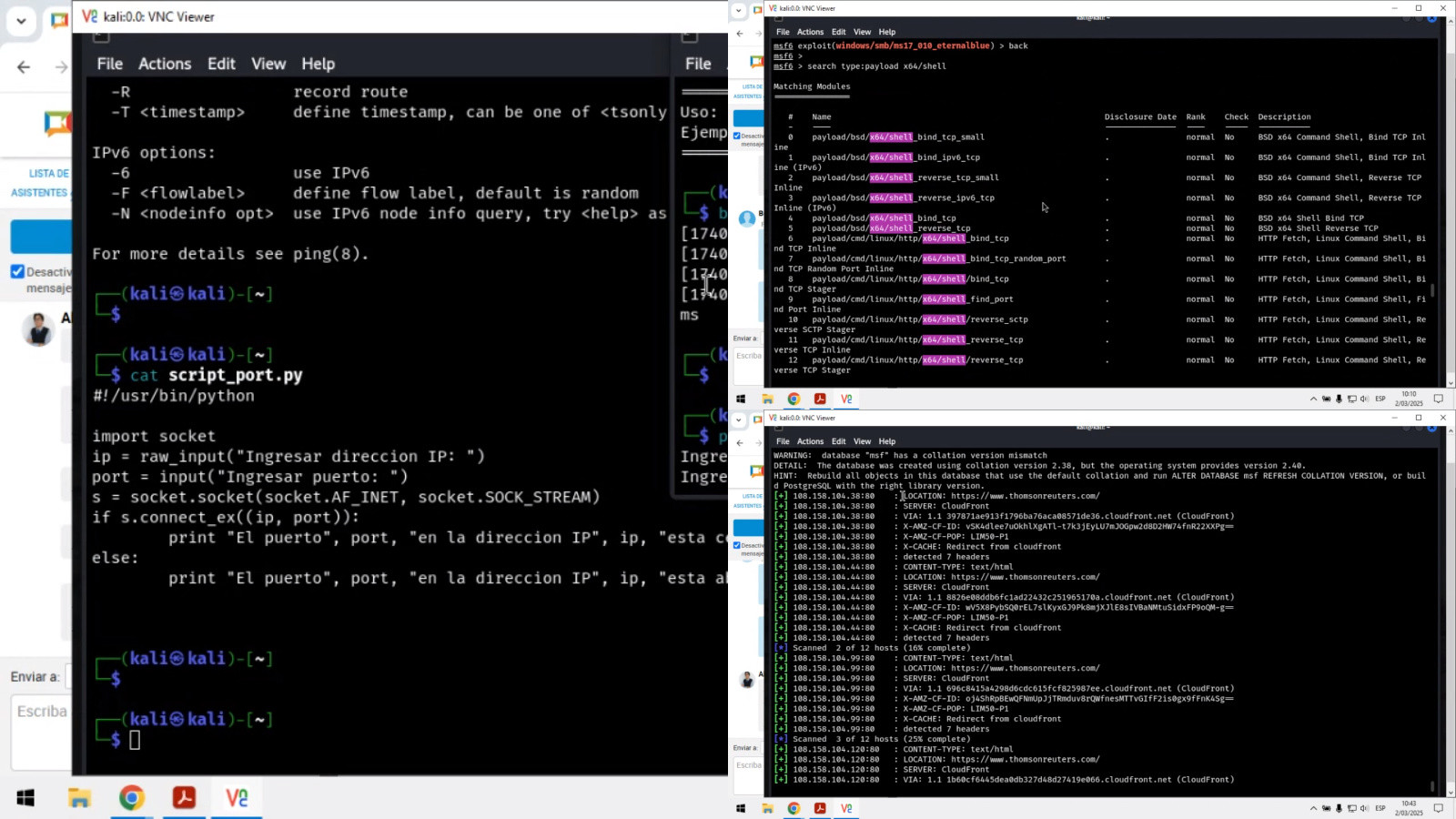Open File Explorer in the taskbar showing 10:43

(x=767, y=808)
